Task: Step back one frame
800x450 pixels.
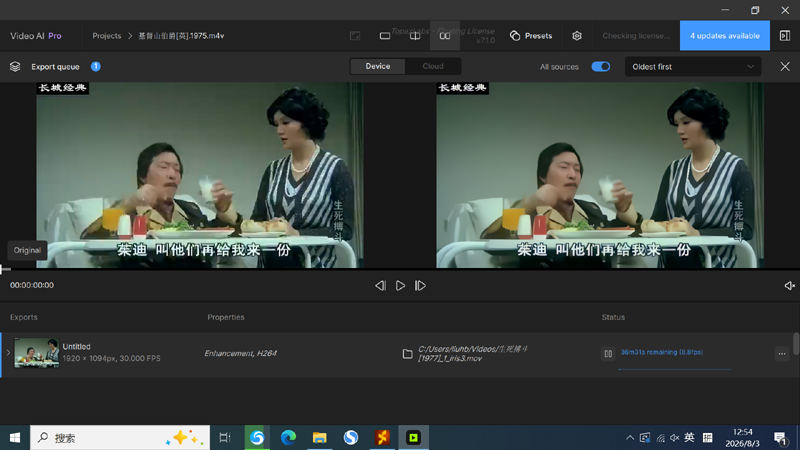Action: (x=380, y=286)
